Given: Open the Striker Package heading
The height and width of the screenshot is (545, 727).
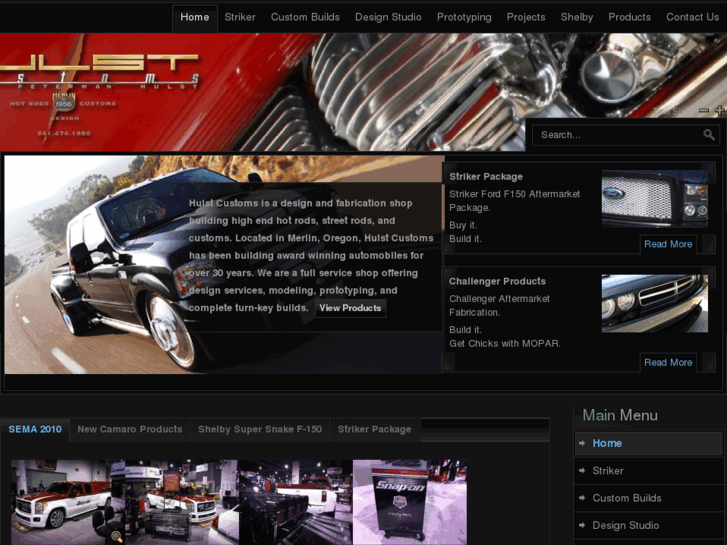Looking at the screenshot, I should pos(486,177).
